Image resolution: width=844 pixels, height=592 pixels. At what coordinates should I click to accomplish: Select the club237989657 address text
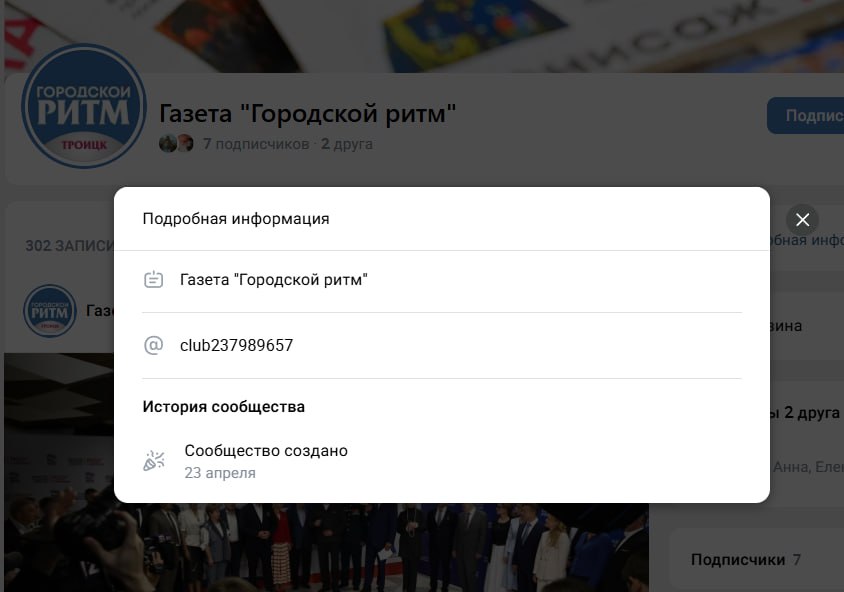click(x=236, y=345)
